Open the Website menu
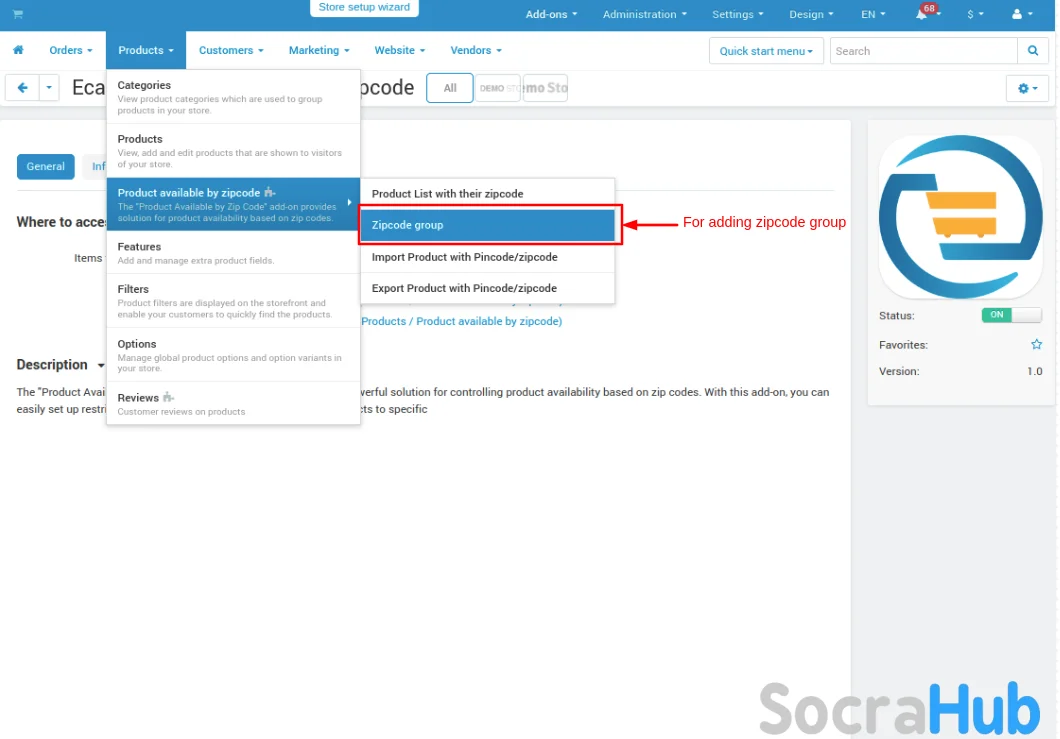 pyautogui.click(x=400, y=50)
